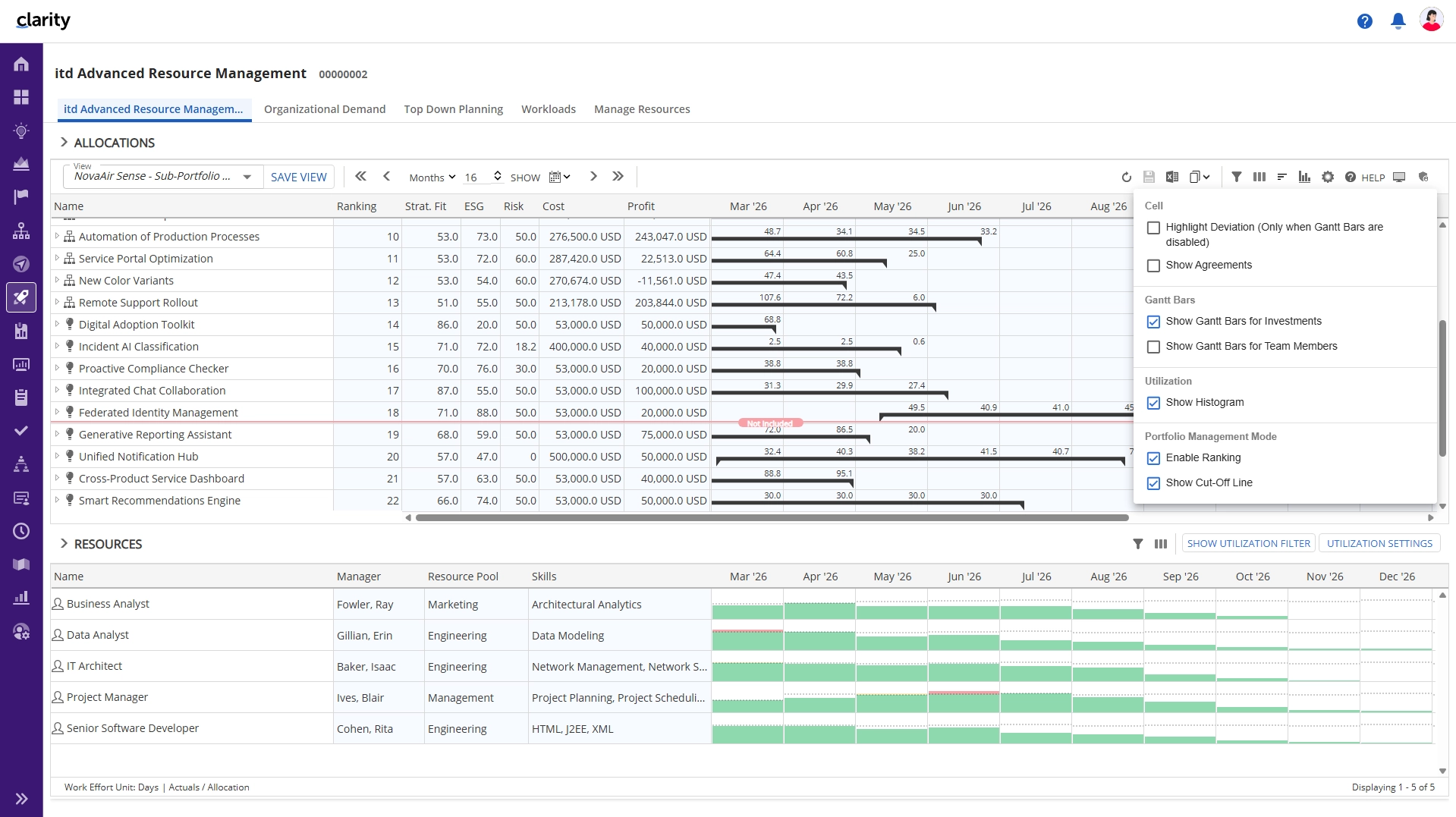Screen dimensions: 1456x817
Task: Open the allocations filter
Action: tap(1237, 177)
